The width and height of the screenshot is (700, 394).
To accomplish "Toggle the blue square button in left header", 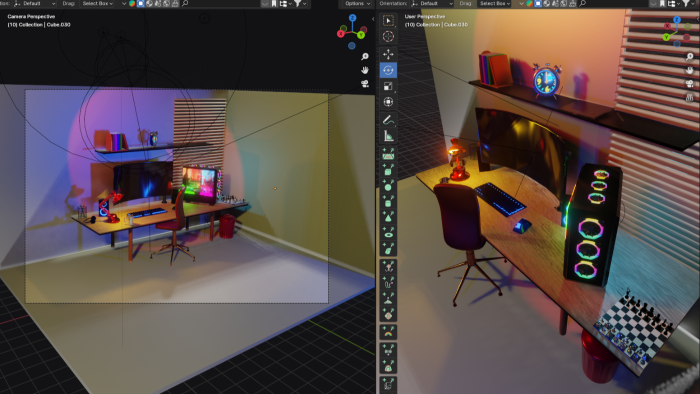I will pos(141,4).
